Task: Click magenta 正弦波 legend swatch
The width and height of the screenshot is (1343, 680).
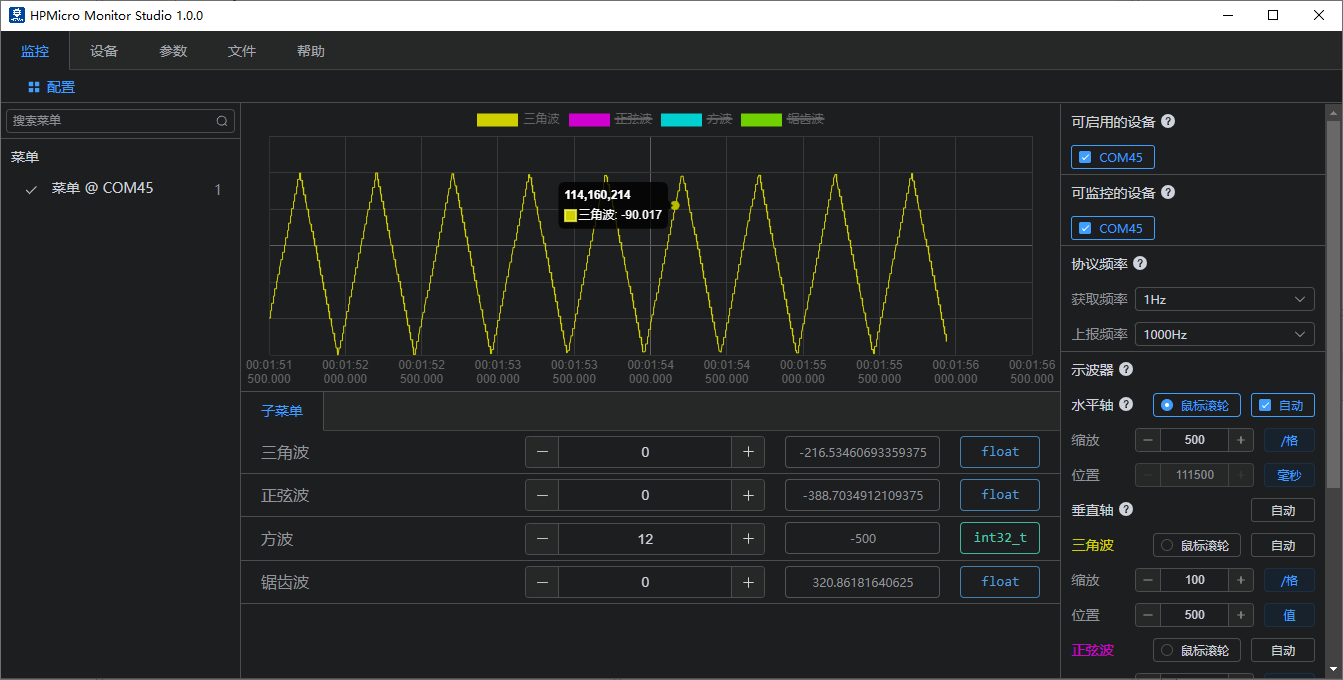Action: (589, 120)
